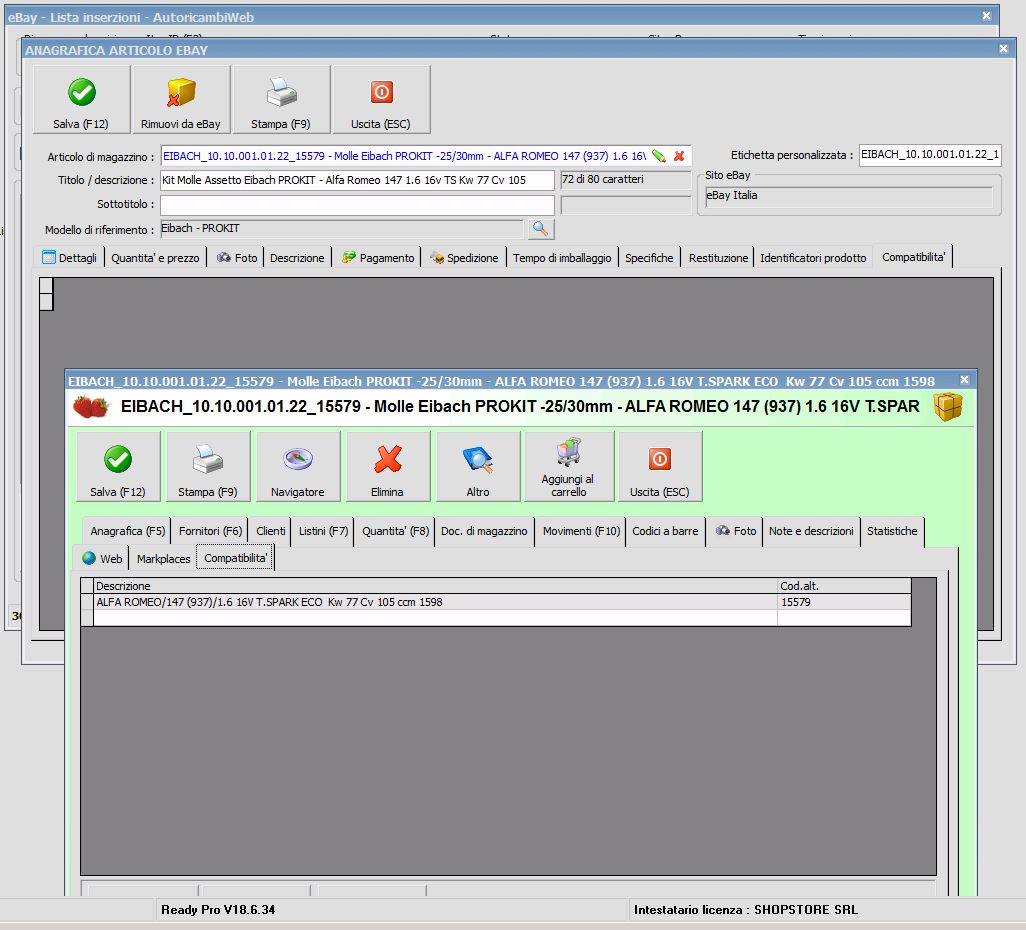Click eBay Italia site field
1026x930 pixels.
click(x=849, y=196)
